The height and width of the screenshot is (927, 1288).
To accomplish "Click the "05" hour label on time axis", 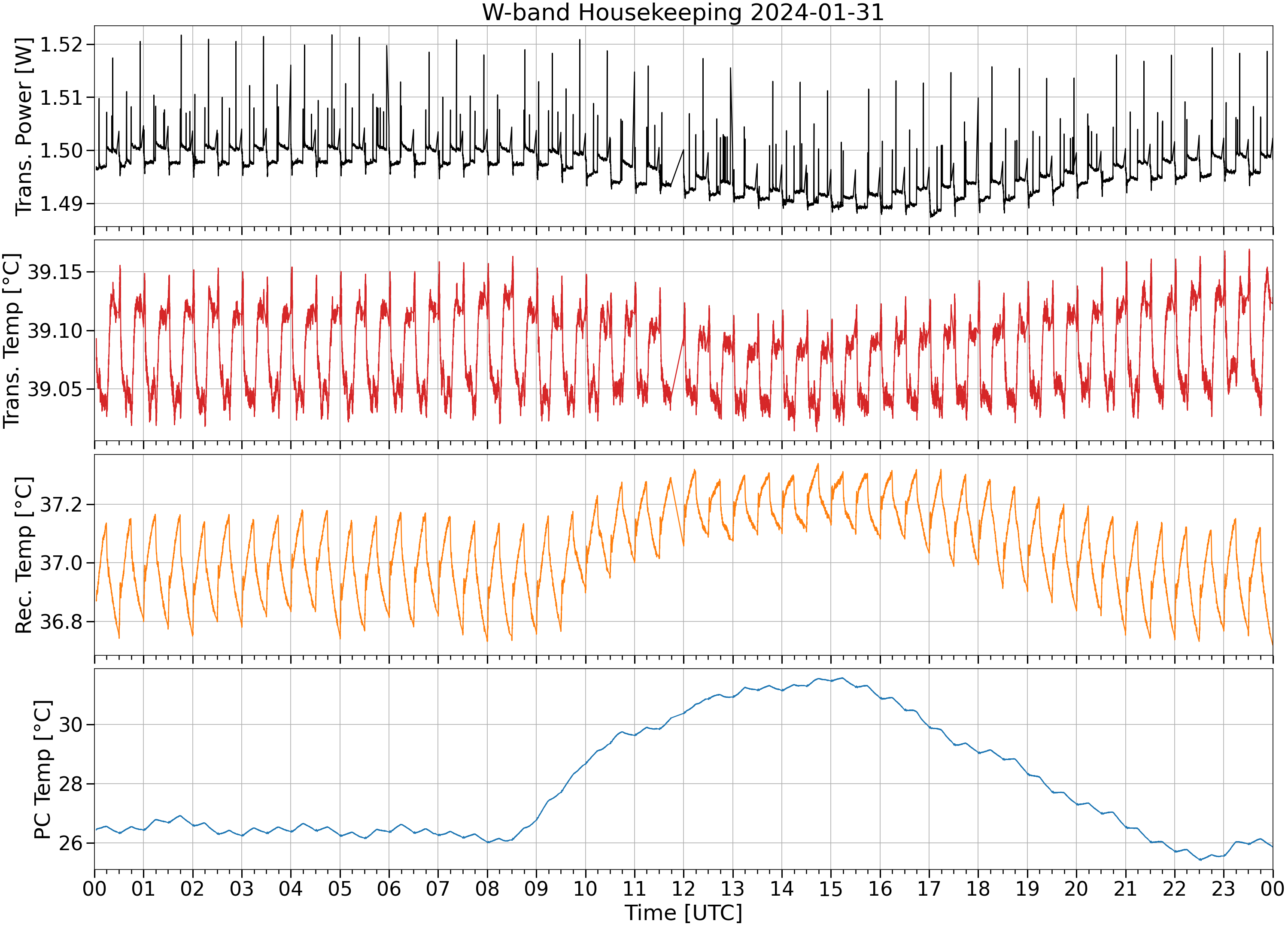I will pyautogui.click(x=340, y=888).
